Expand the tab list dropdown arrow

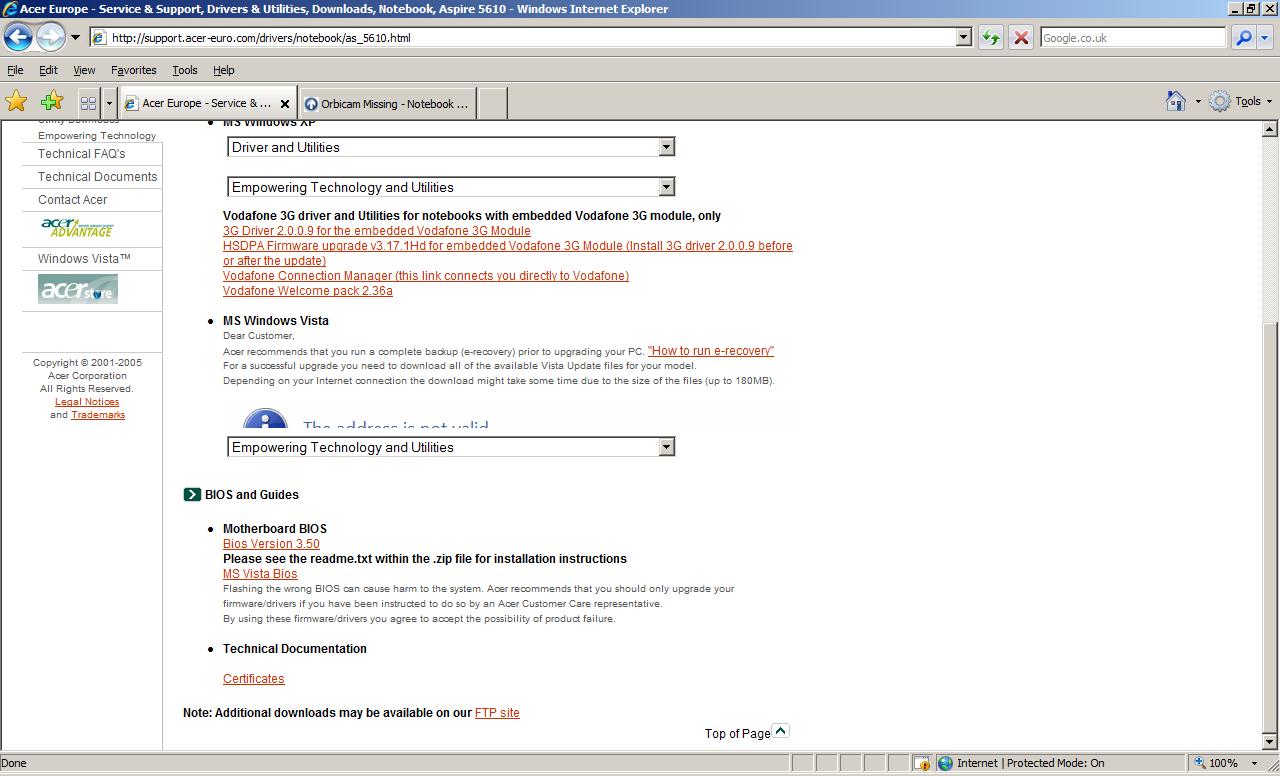(109, 103)
